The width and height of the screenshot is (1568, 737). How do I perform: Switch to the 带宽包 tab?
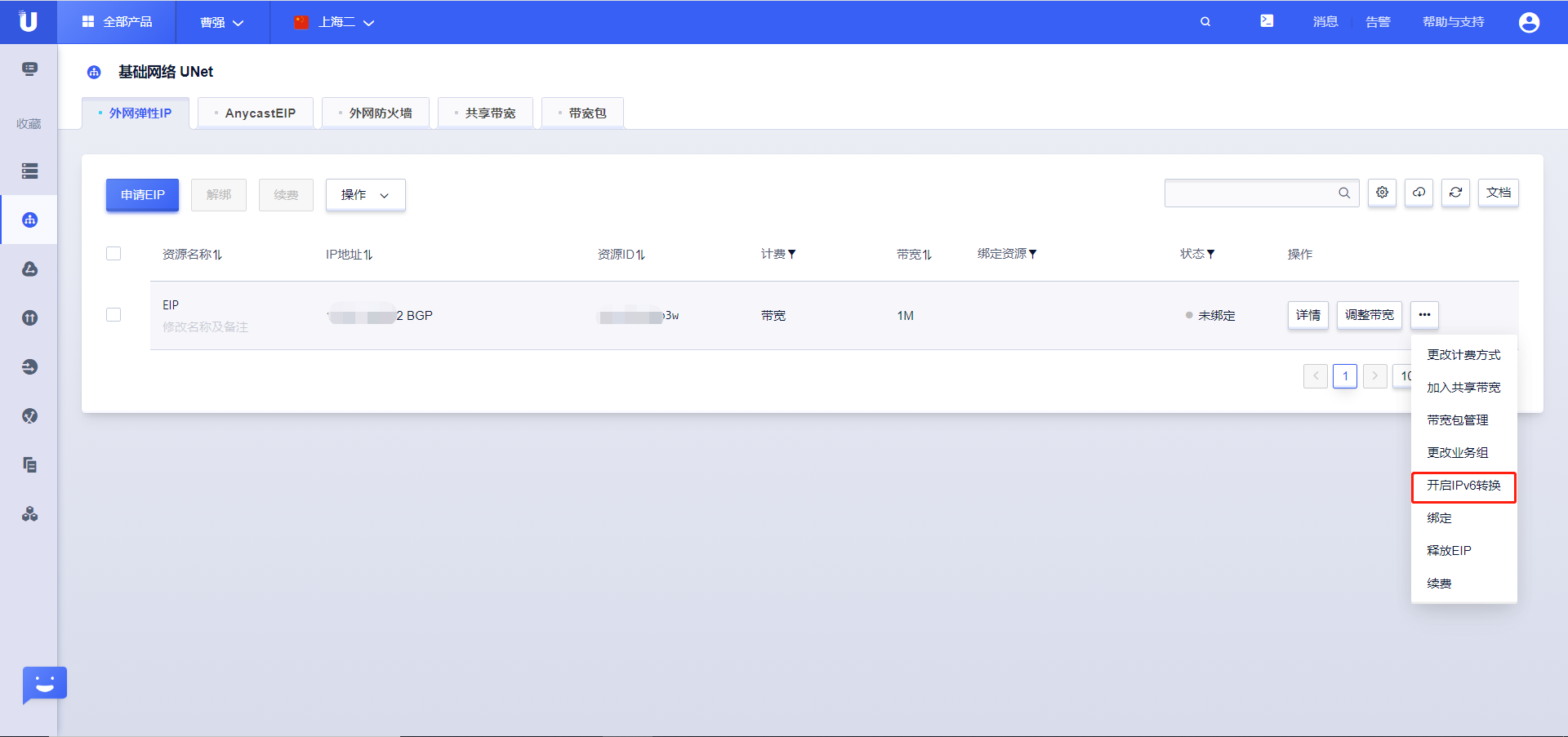583,113
